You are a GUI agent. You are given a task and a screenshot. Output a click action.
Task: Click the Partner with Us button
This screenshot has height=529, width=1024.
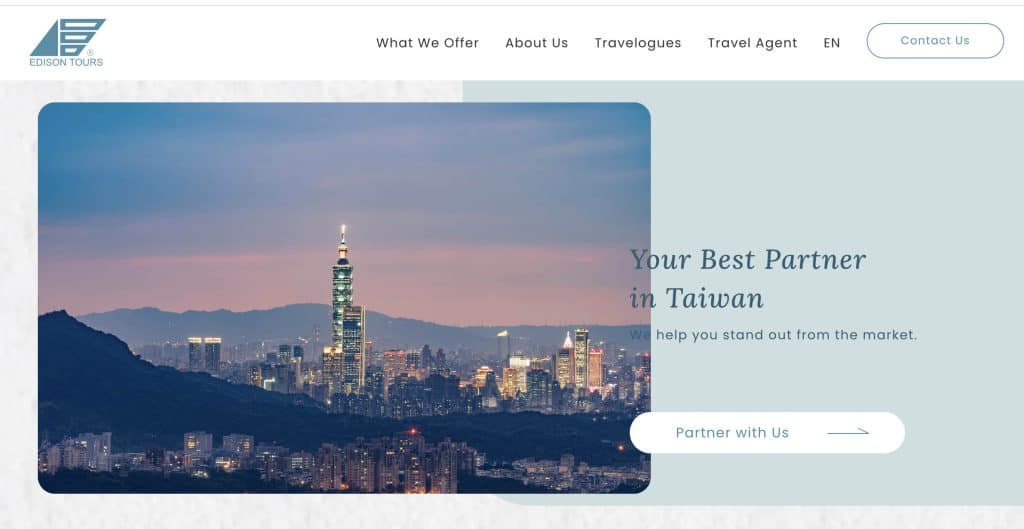pos(767,432)
